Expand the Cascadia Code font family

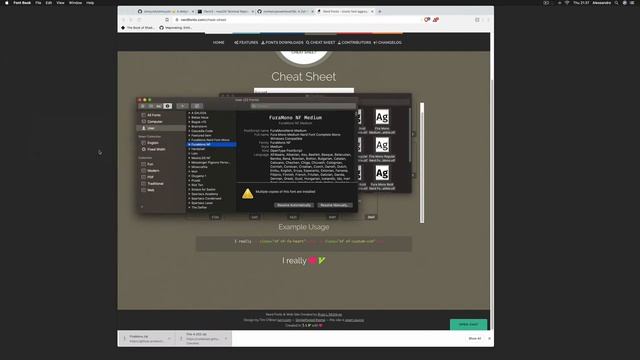click(x=189, y=131)
